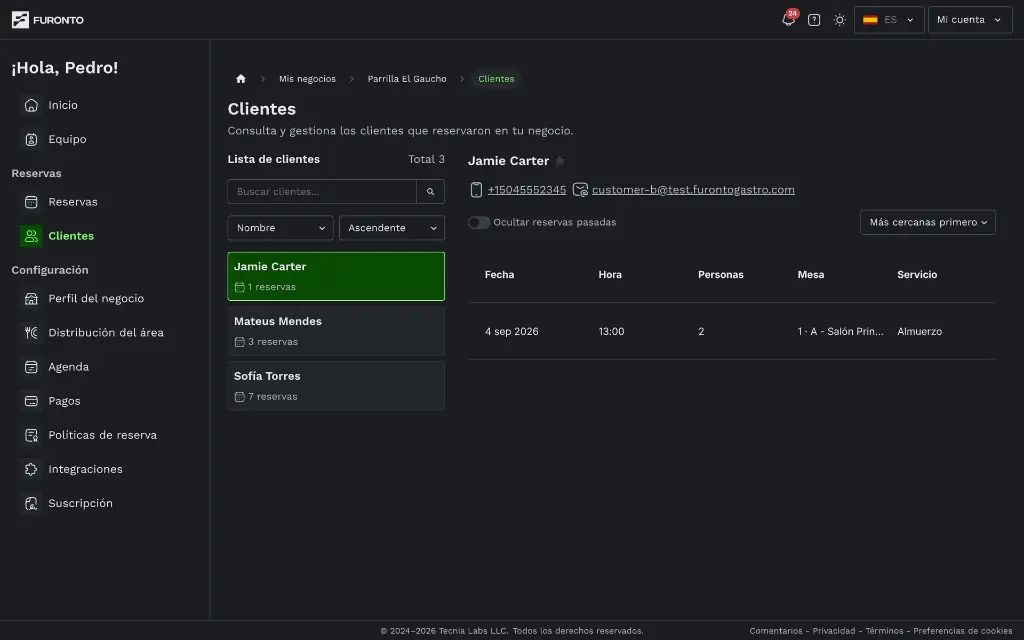Click the Integraciones puzzle icon

pos(31,469)
